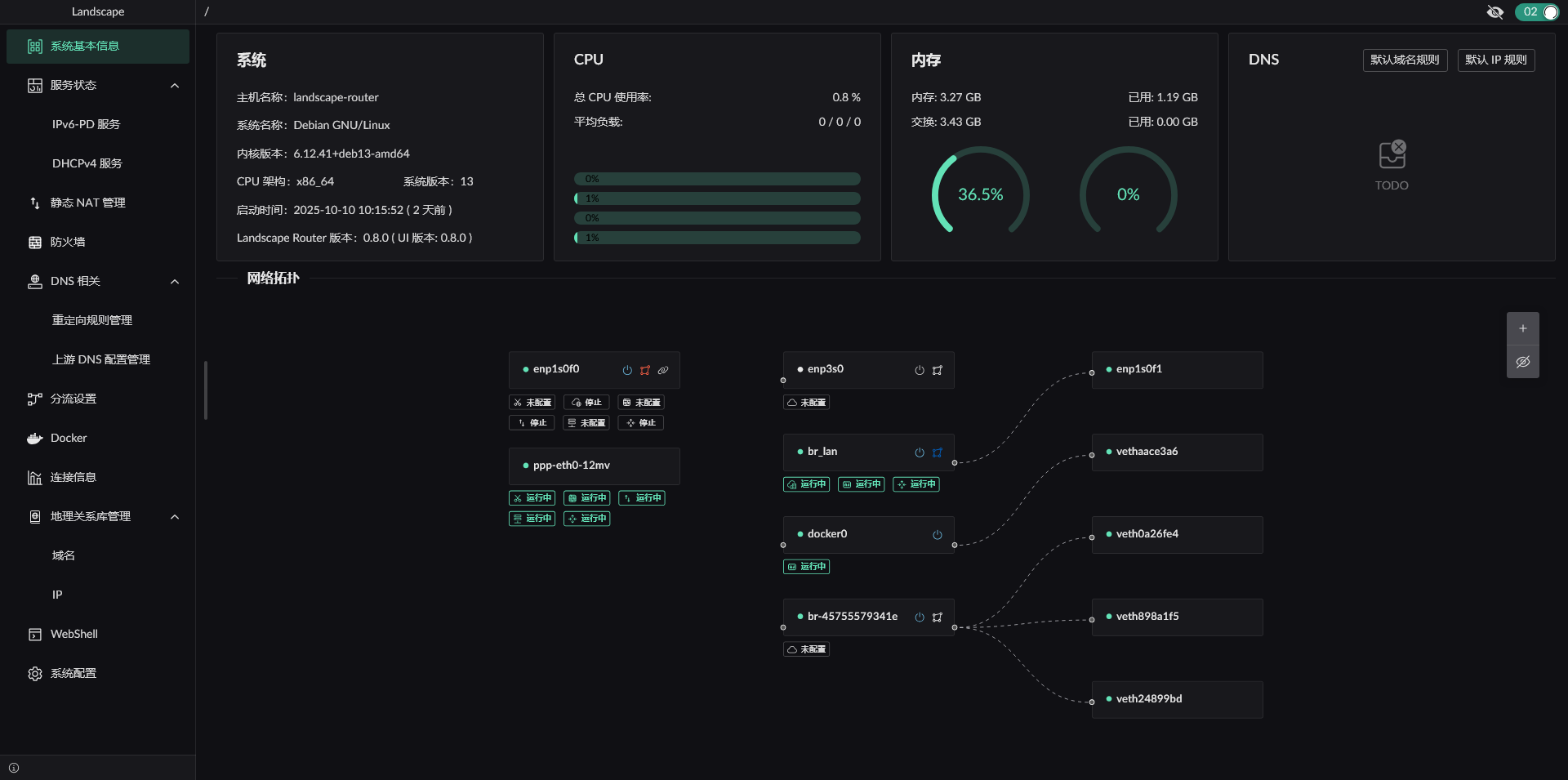Collapse the 服务状态 sidebar group
1568x780 pixels.
click(174, 86)
